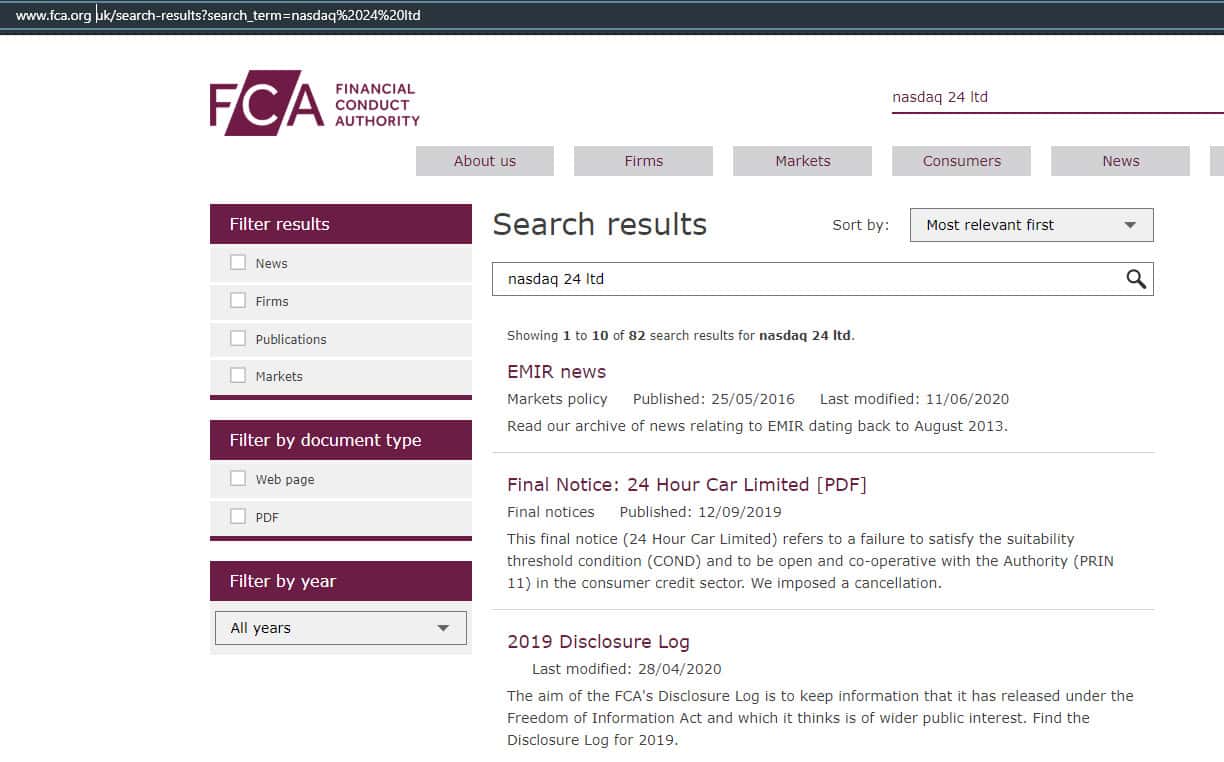Click 'Published: 25/05/2016' date text
The height and width of the screenshot is (762, 1224).
[714, 399]
